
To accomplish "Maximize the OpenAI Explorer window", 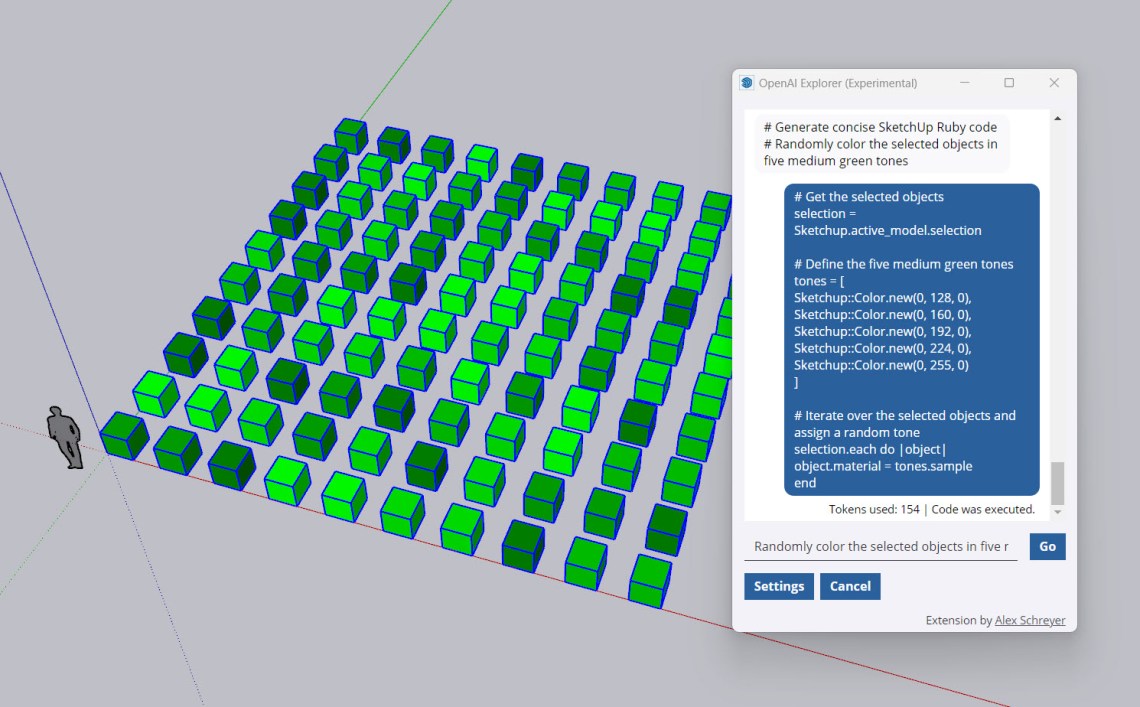I will pos(1009,83).
